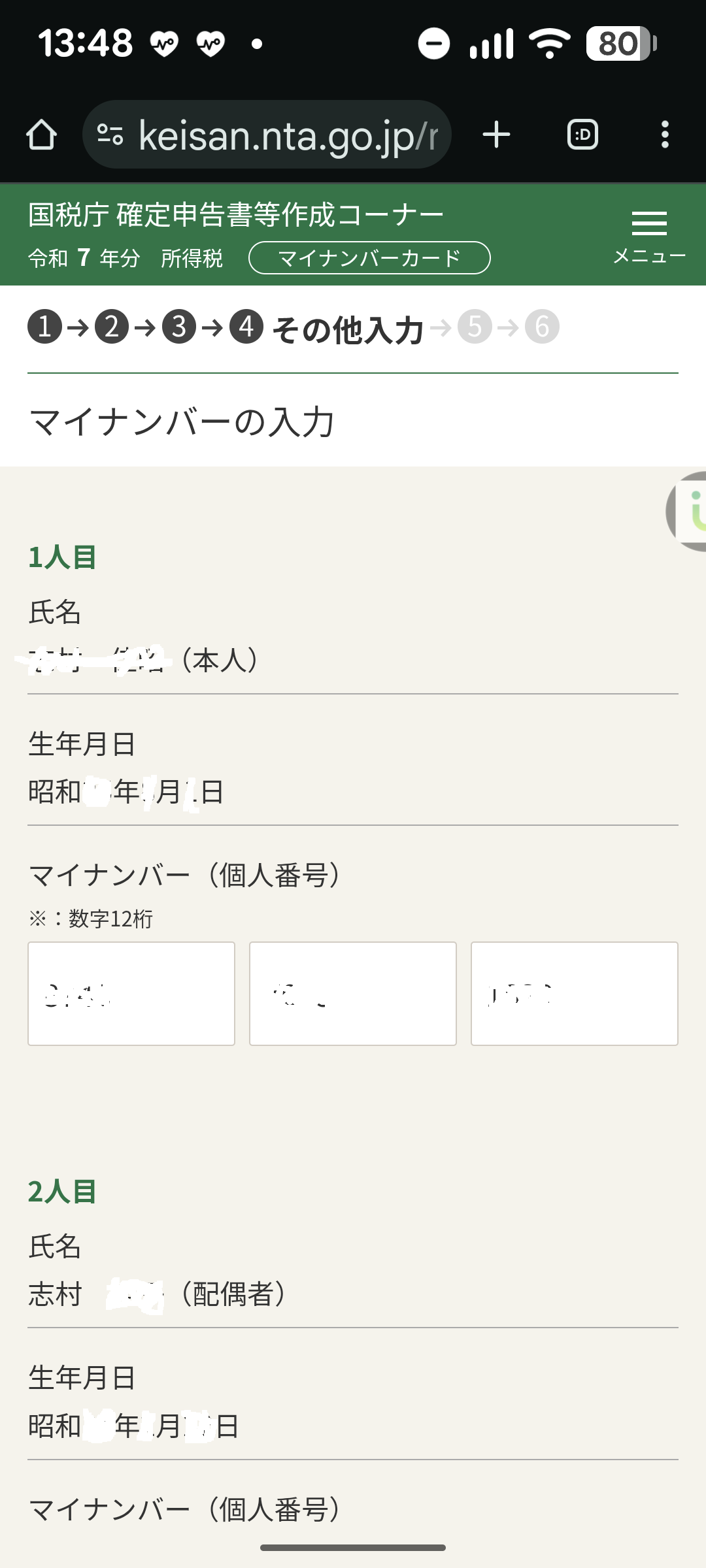Viewport: 706px width, 1568px height.
Task: Tap the 国税庁 確定申告書等作成コーナー header title
Action: 235,214
